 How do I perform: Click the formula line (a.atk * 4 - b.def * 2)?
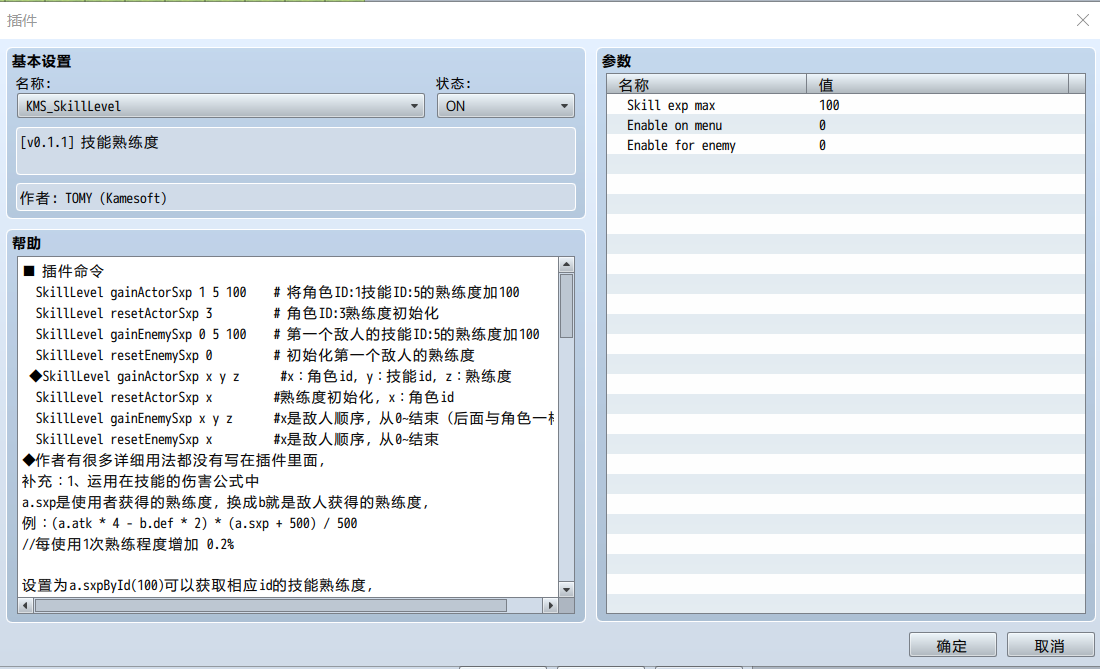click(189, 523)
